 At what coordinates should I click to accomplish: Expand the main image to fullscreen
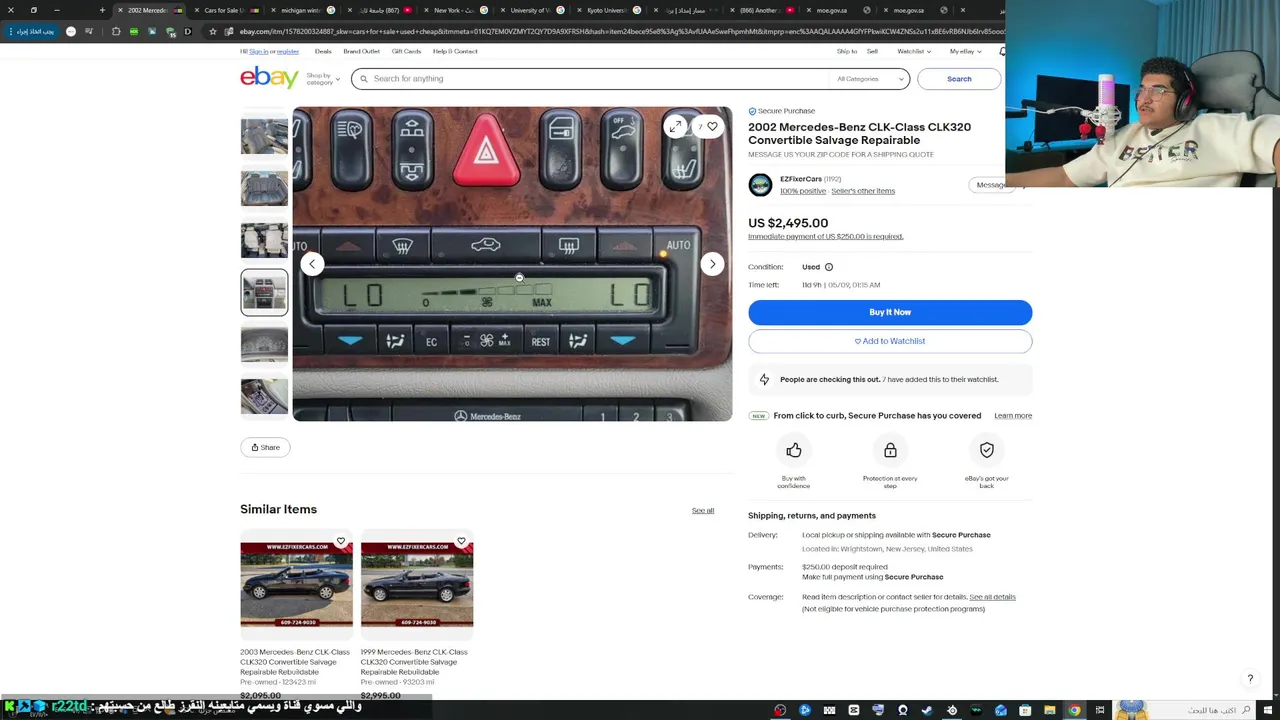(x=676, y=127)
